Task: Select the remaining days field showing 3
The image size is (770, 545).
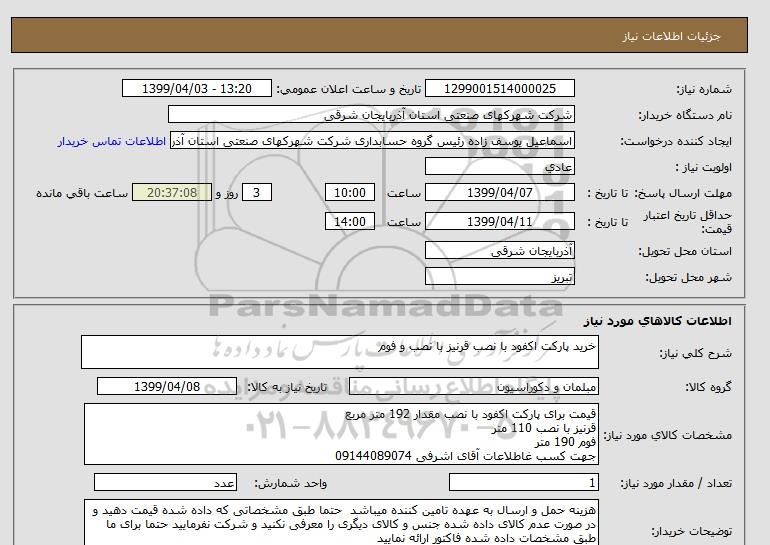Action: coord(258,193)
